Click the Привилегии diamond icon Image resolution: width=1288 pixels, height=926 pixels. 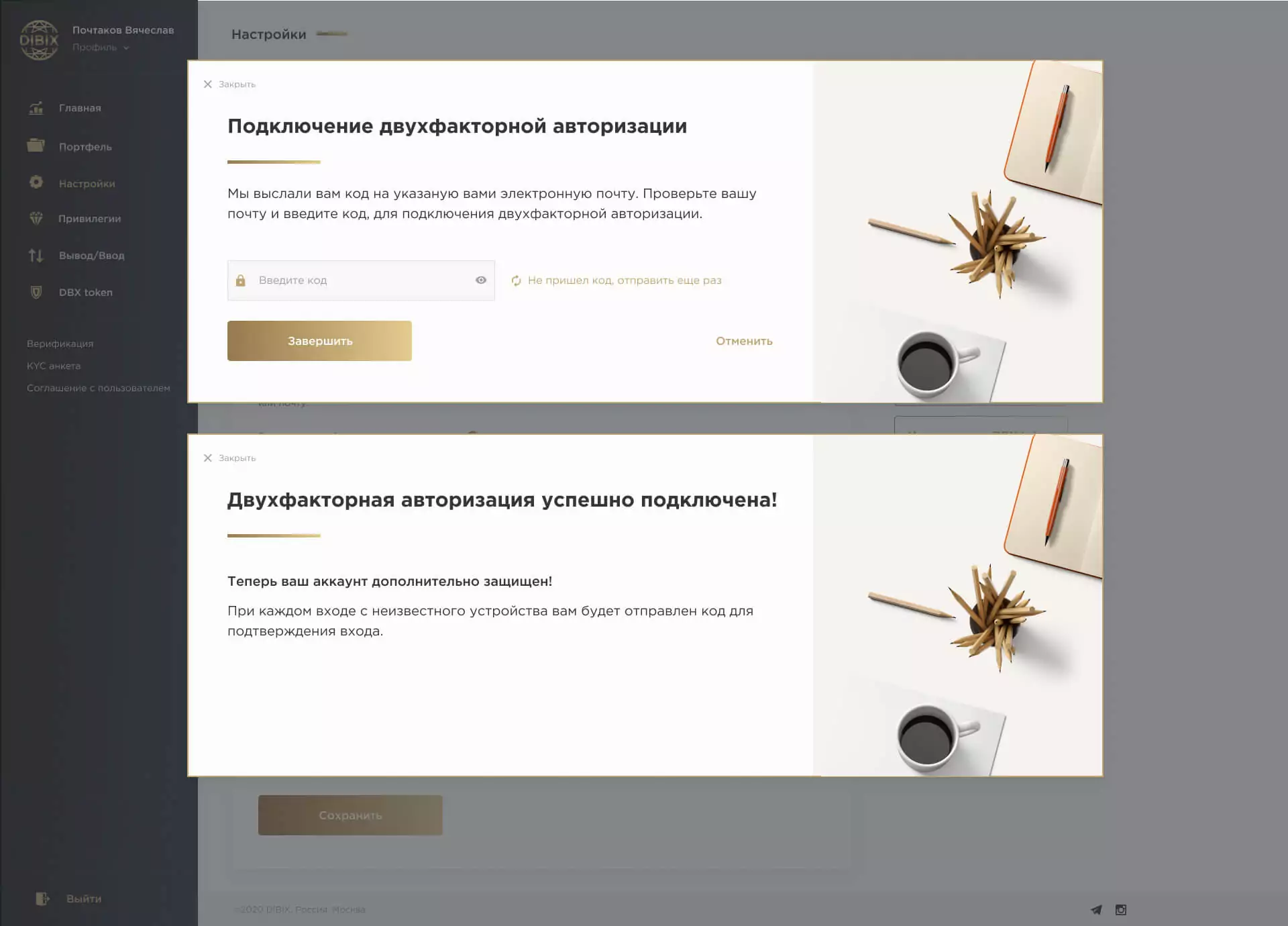[36, 218]
